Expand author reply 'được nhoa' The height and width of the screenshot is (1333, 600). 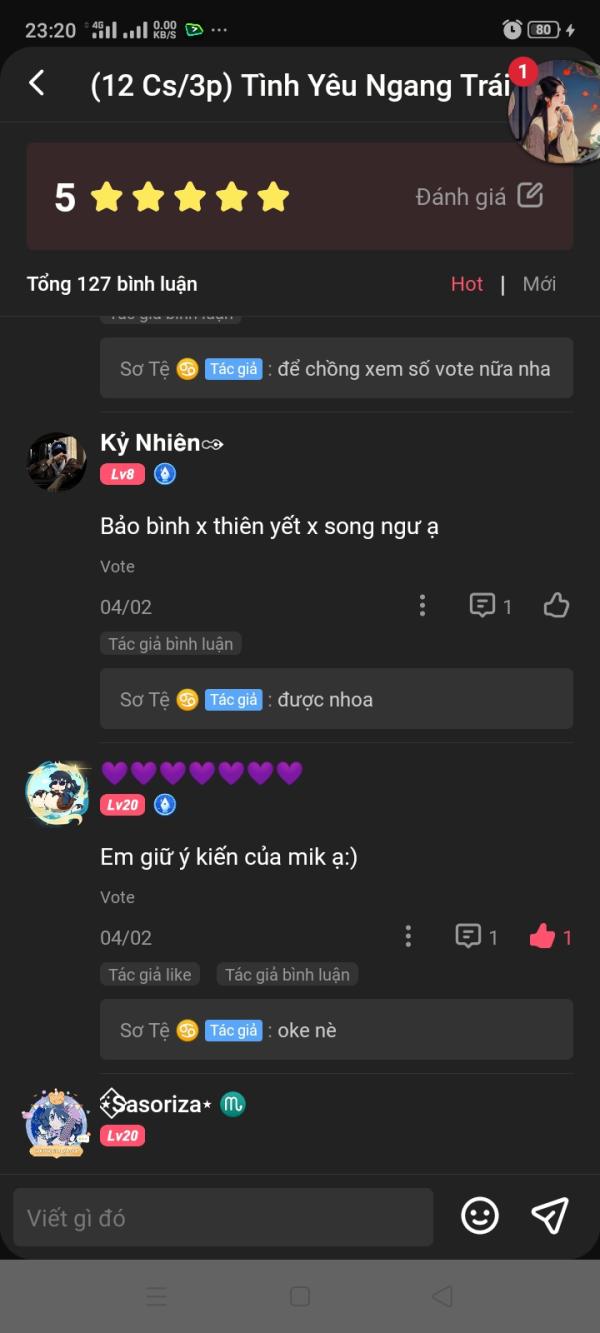click(336, 699)
